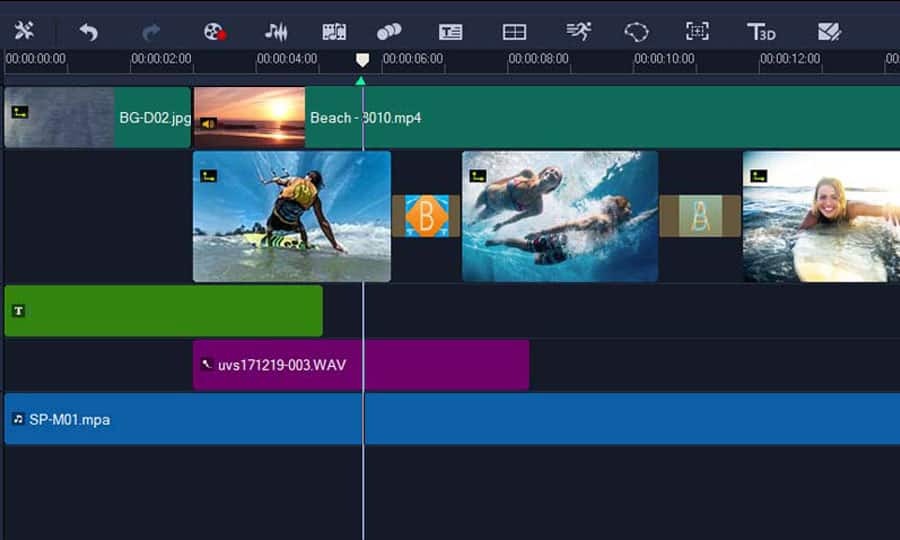Open the Time Remapping running-man icon
The image size is (900, 540).
(579, 31)
